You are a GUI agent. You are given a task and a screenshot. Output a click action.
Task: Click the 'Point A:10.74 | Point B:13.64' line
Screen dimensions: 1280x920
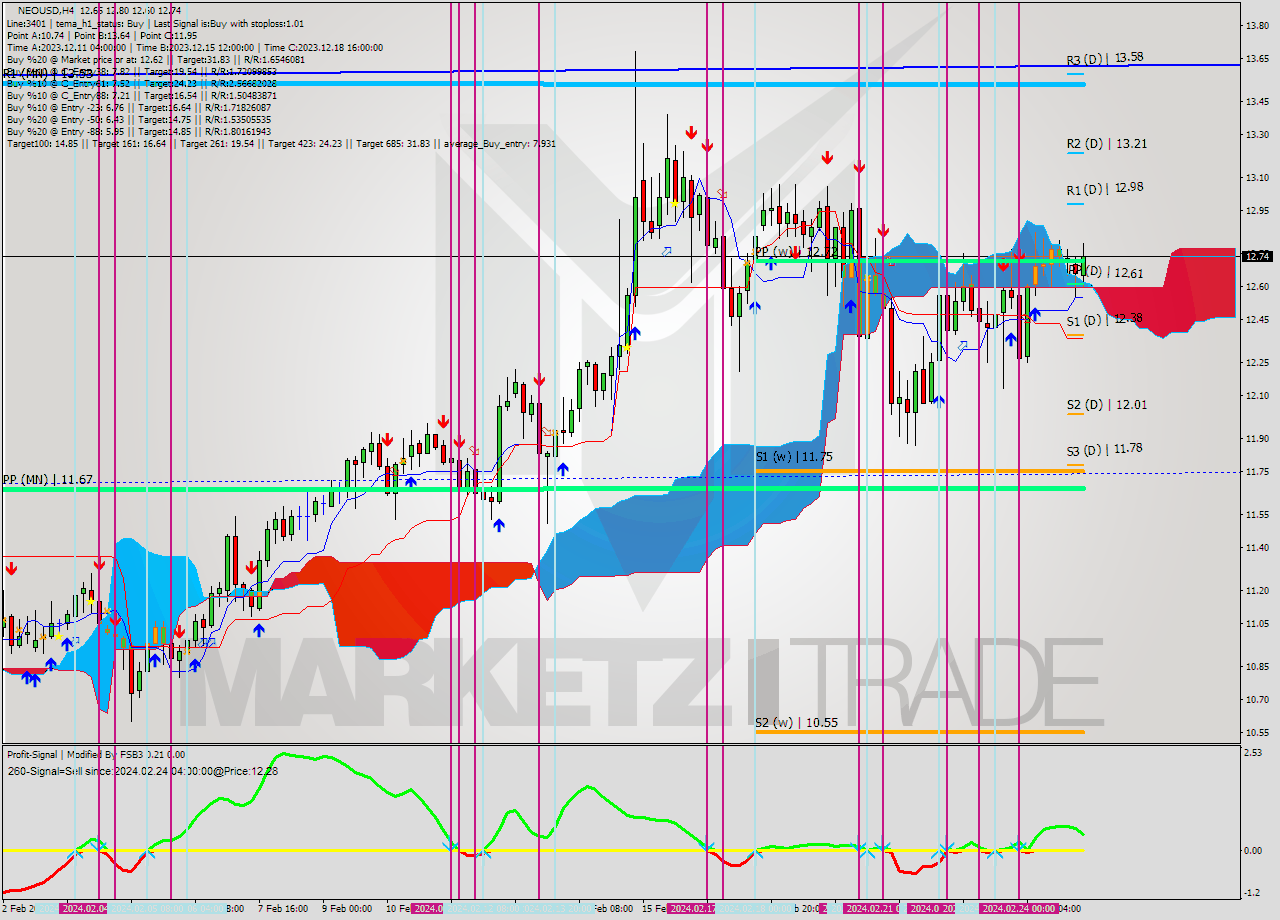click(101, 35)
